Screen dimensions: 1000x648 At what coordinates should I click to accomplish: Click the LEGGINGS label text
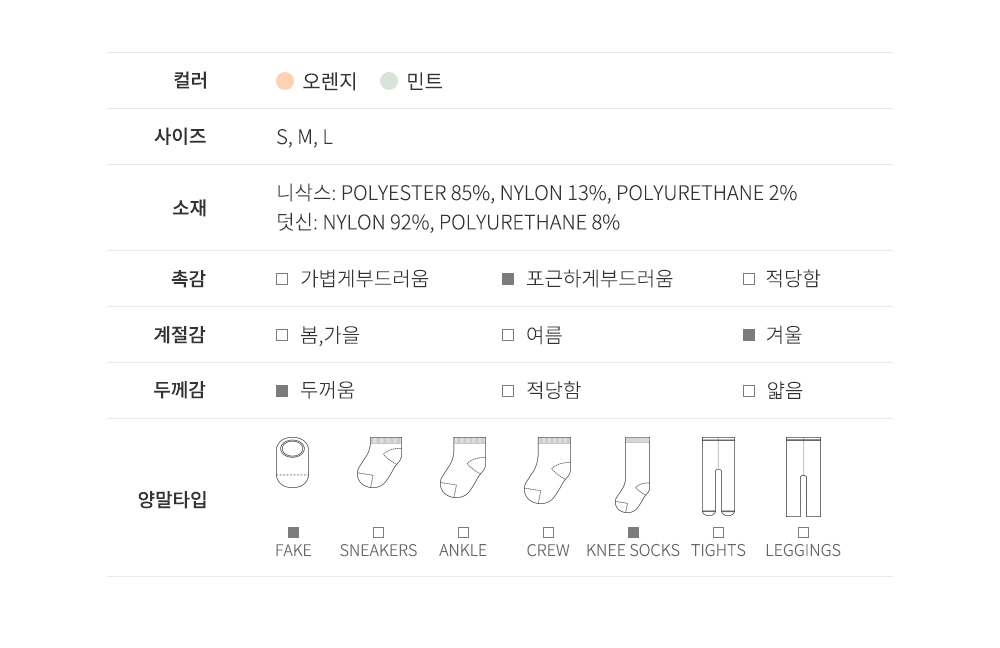pyautogui.click(x=803, y=550)
